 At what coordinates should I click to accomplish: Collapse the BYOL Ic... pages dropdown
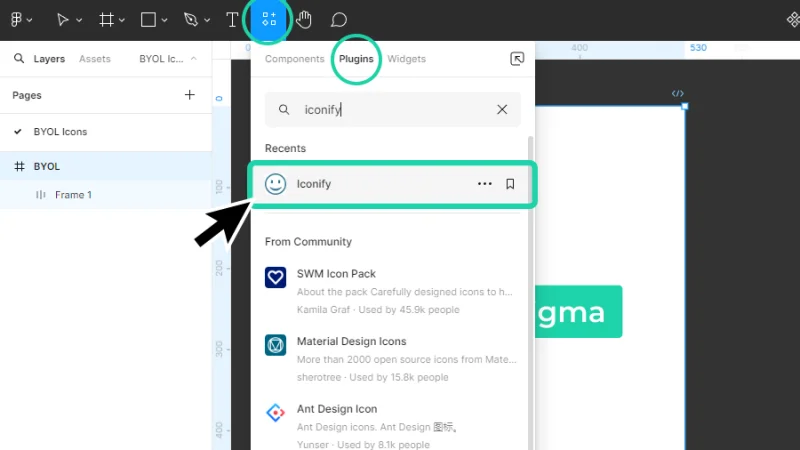(x=194, y=59)
